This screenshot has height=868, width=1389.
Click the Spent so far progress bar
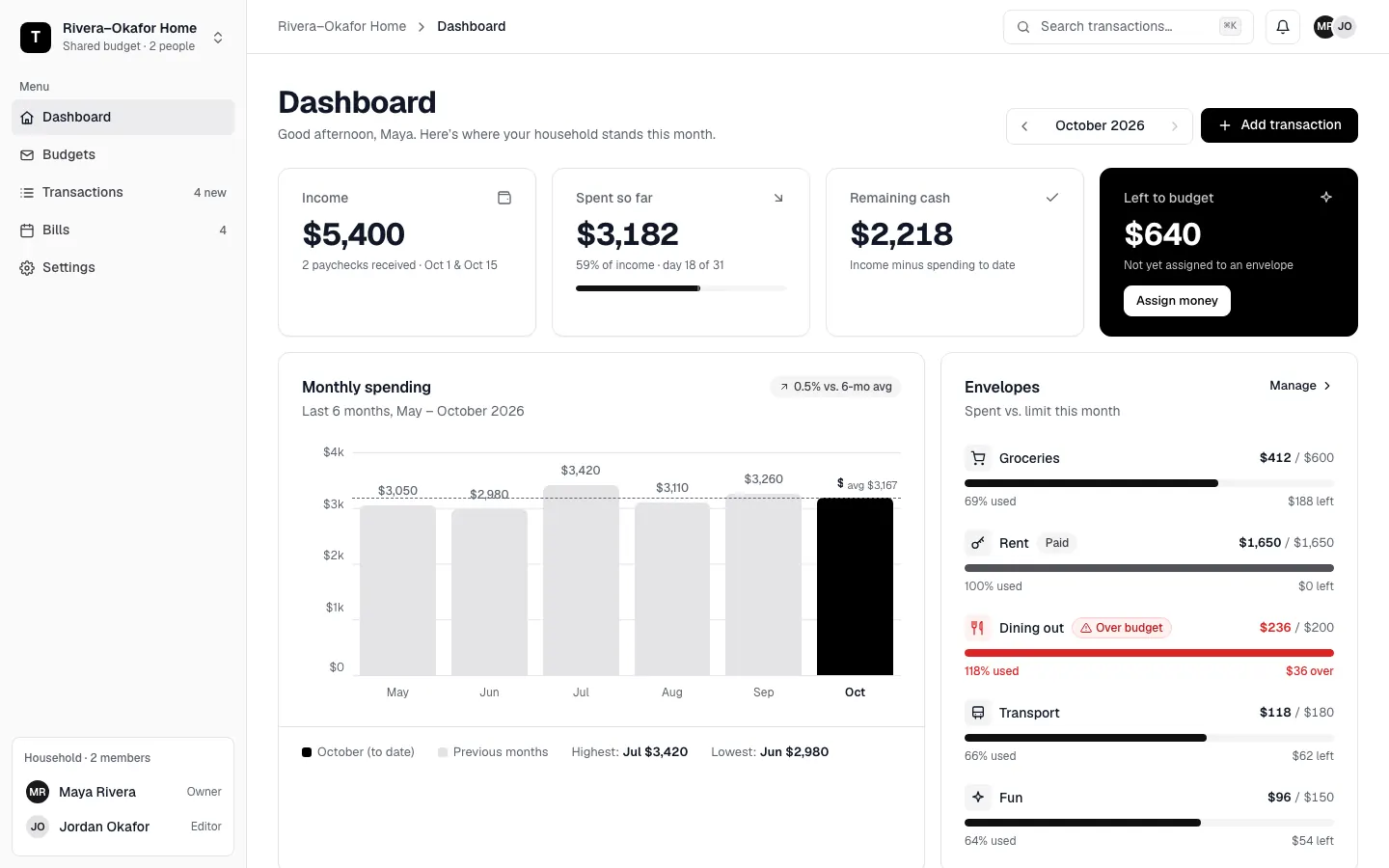point(681,288)
